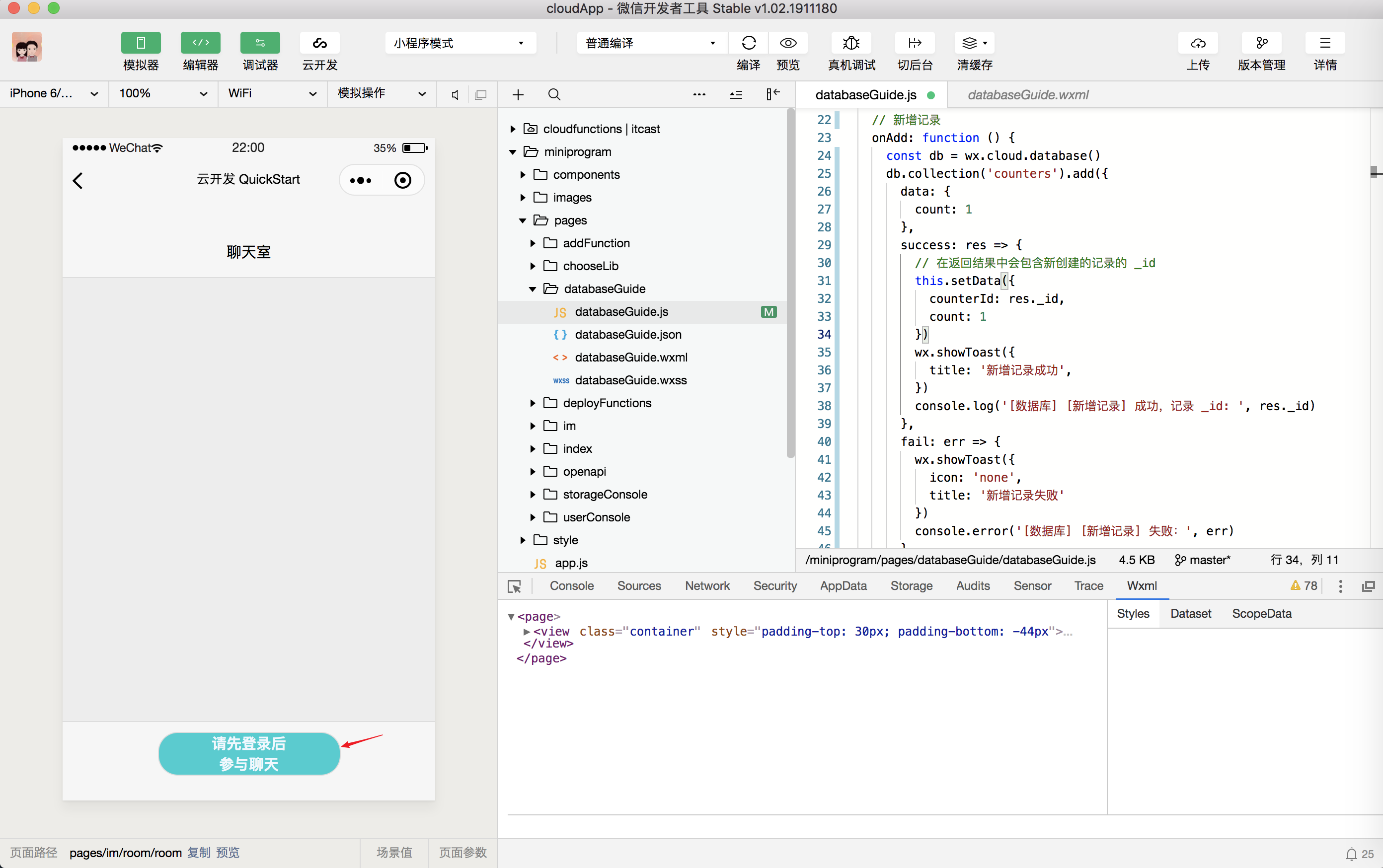Switch to the ScopeData side tab
This screenshot has width=1383, height=868.
click(1261, 614)
